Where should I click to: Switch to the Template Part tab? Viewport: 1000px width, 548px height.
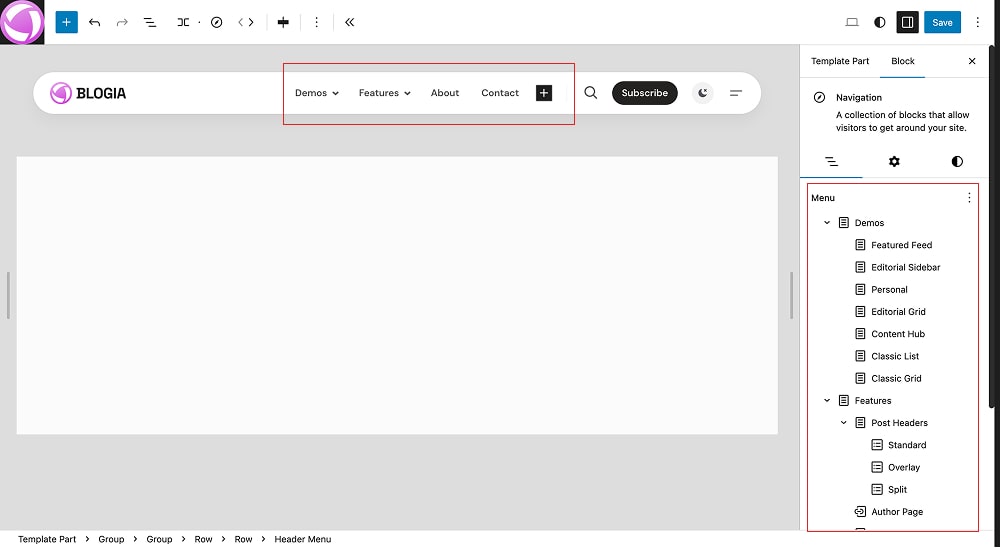[840, 61]
